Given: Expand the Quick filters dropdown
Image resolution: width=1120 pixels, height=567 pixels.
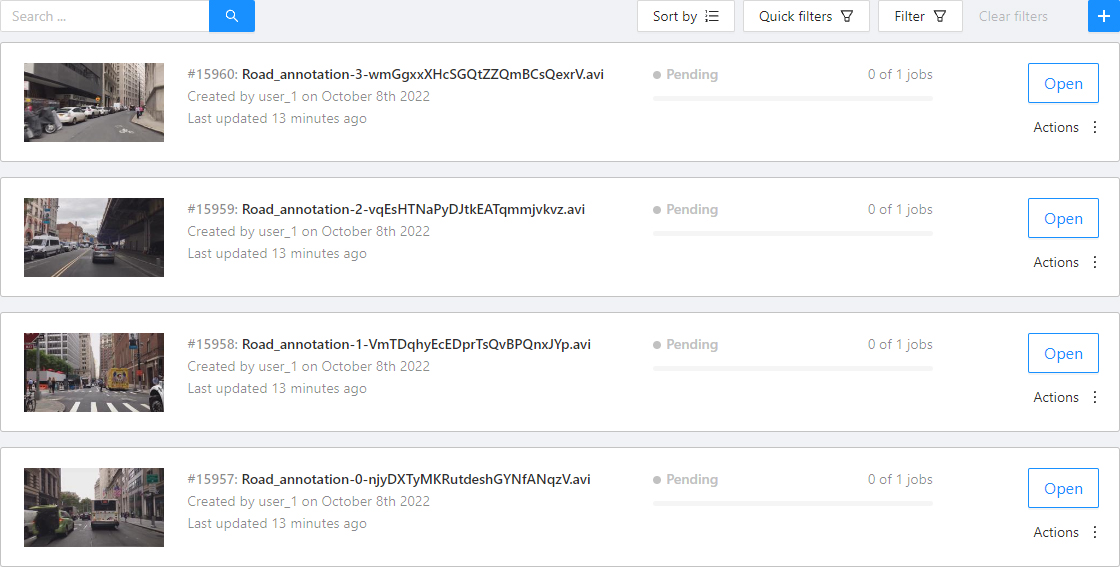Looking at the screenshot, I should coord(805,16).
